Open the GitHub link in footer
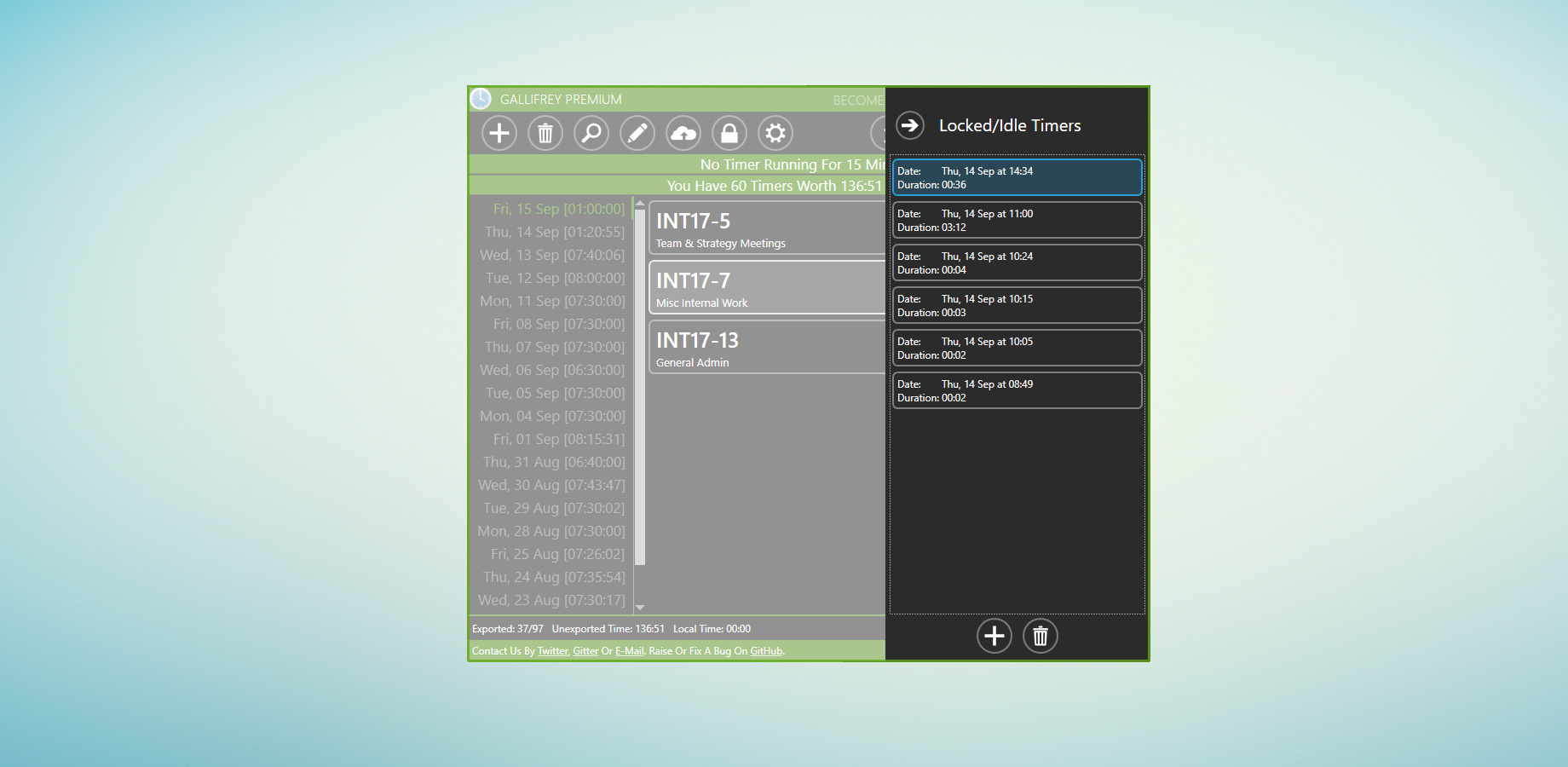 766,651
